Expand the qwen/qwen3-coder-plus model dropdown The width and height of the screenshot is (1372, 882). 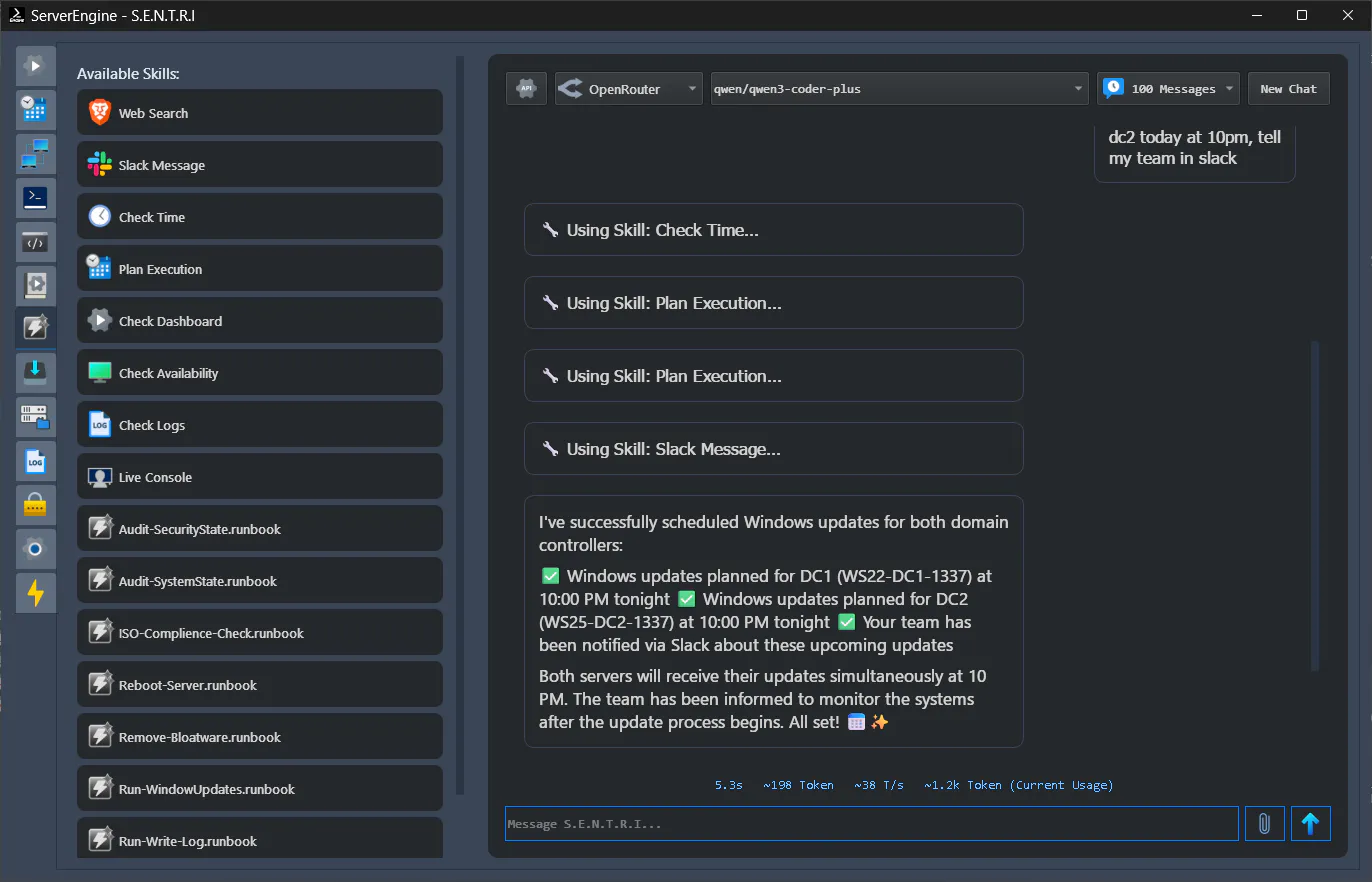click(897, 88)
